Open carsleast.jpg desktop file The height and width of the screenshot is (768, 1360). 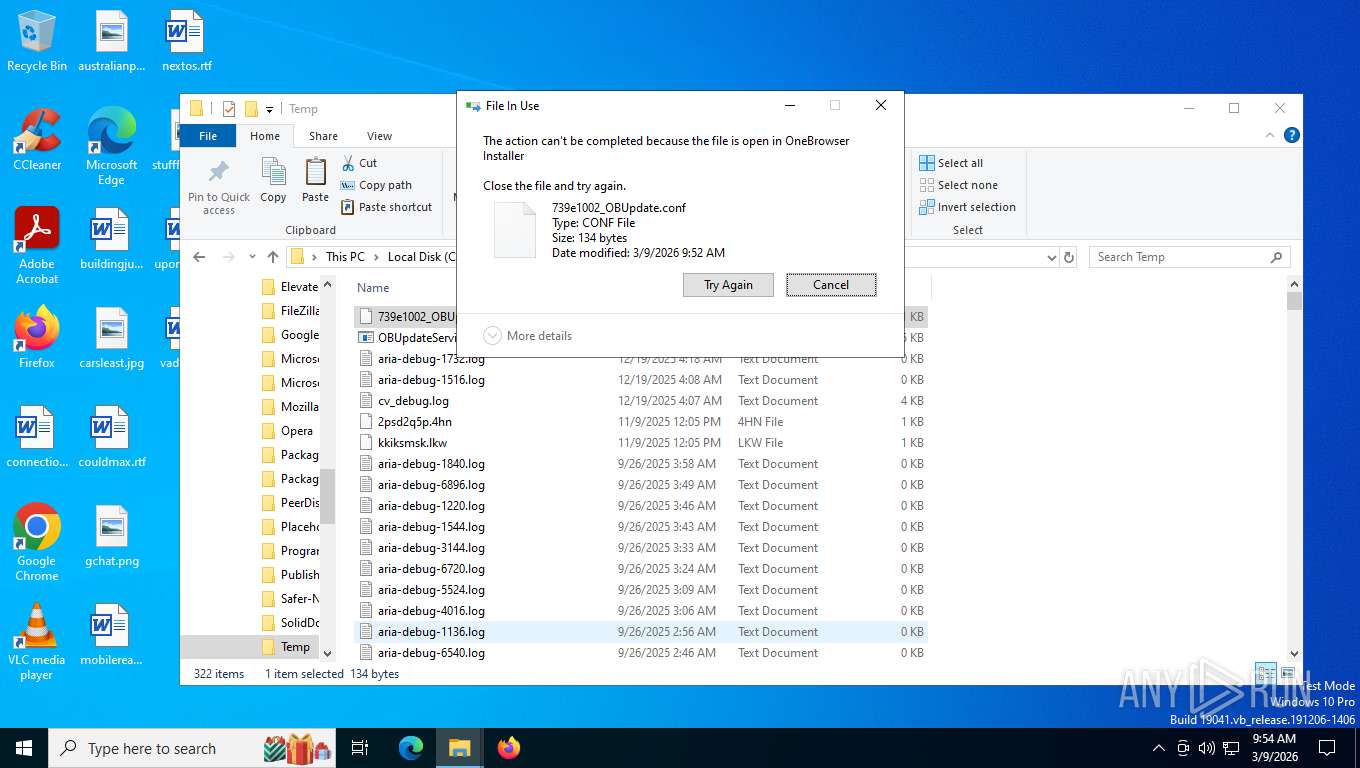click(x=111, y=338)
